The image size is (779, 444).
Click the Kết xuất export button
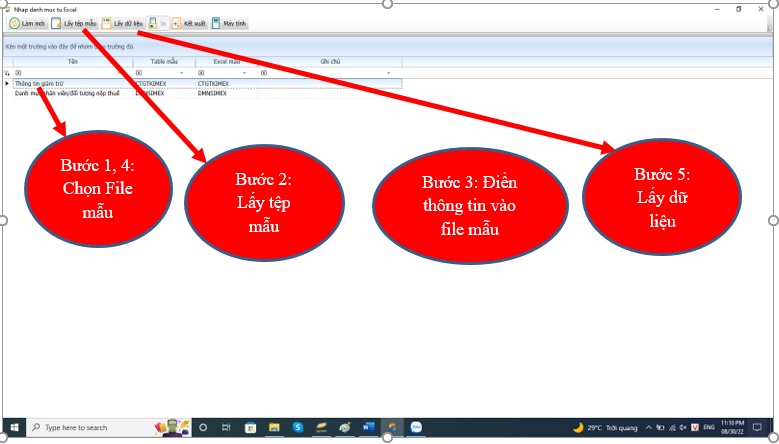(189, 23)
